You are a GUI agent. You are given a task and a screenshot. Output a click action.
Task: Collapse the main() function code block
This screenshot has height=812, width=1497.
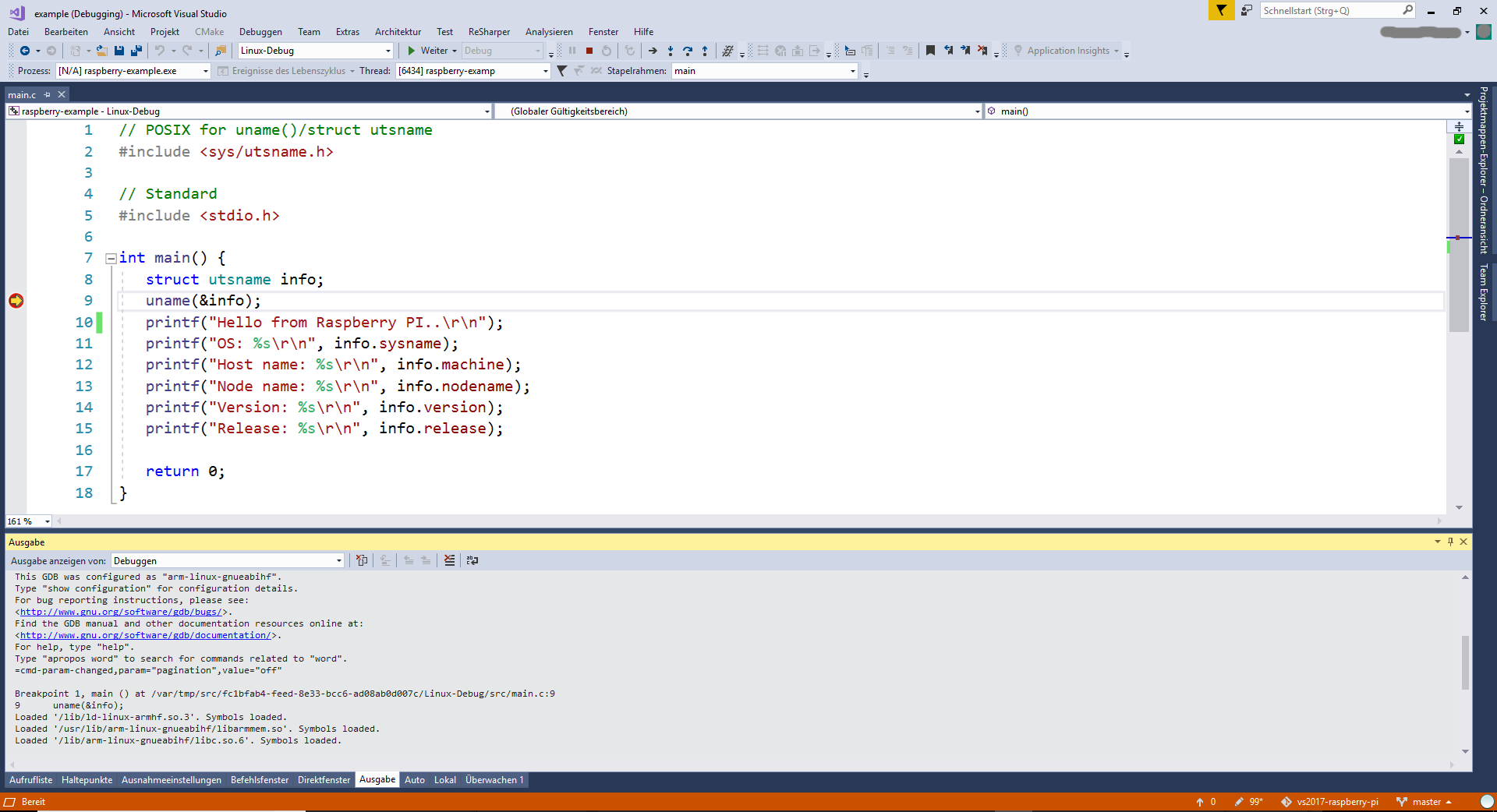(x=111, y=258)
